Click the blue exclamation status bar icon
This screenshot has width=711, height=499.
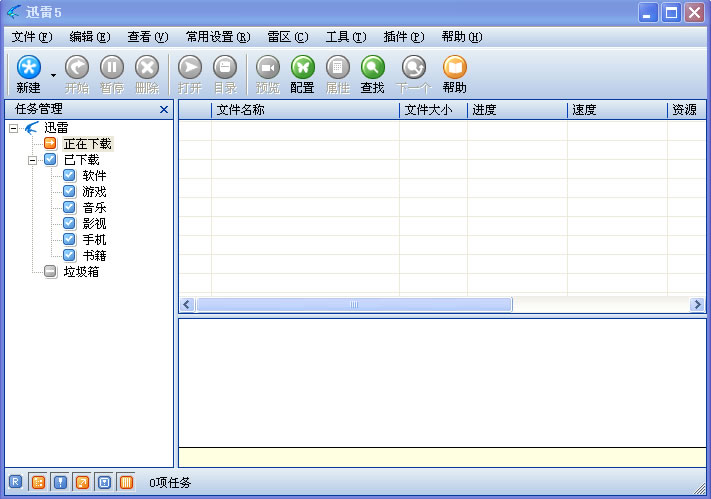pyautogui.click(x=60, y=482)
